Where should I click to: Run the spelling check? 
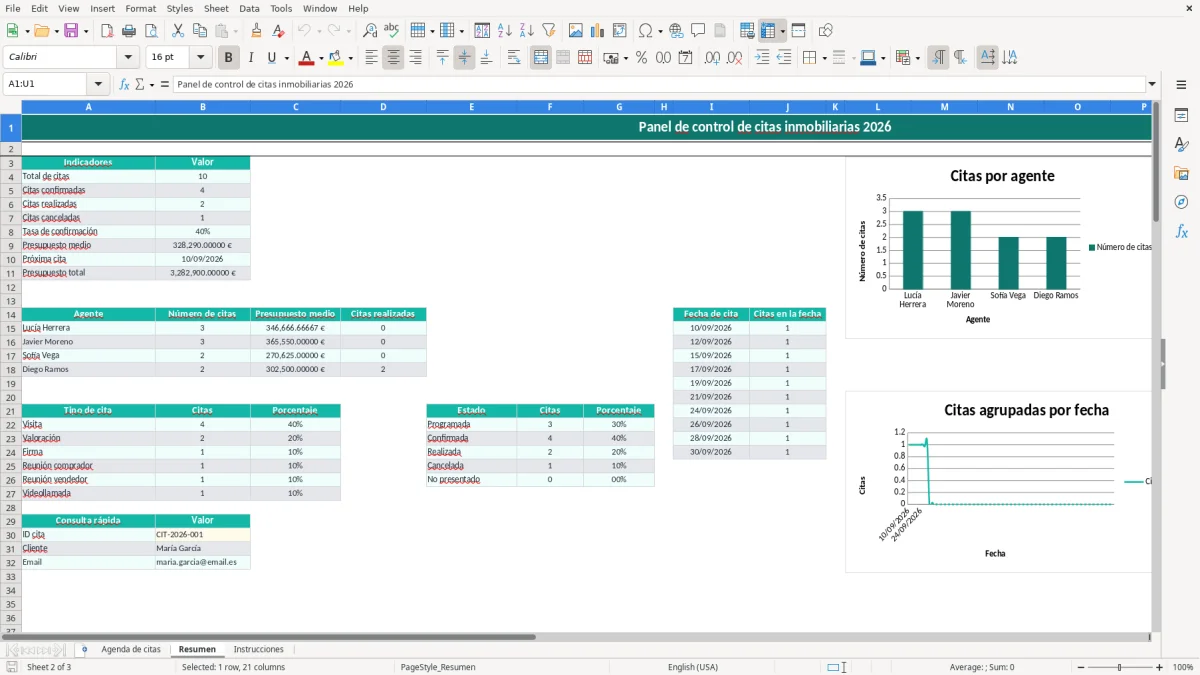click(x=392, y=31)
